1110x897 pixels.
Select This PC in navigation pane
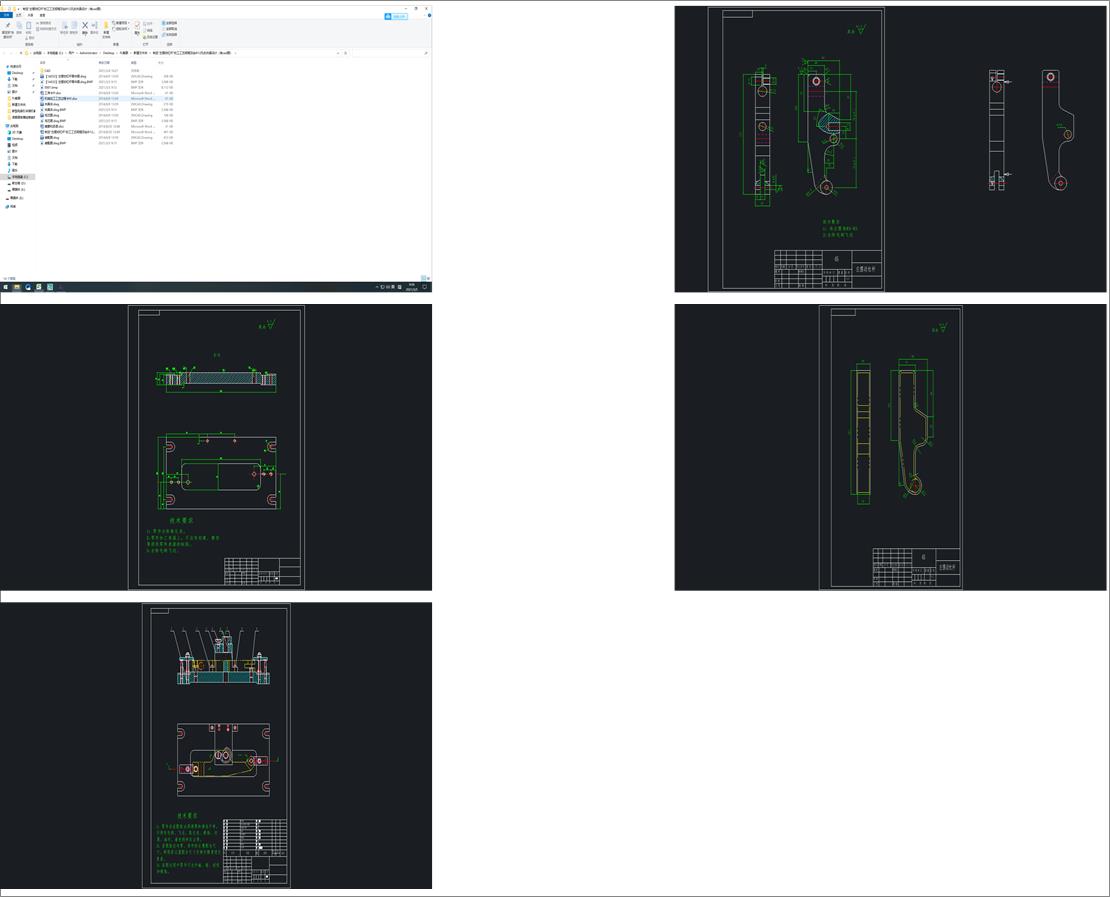click(x=14, y=126)
